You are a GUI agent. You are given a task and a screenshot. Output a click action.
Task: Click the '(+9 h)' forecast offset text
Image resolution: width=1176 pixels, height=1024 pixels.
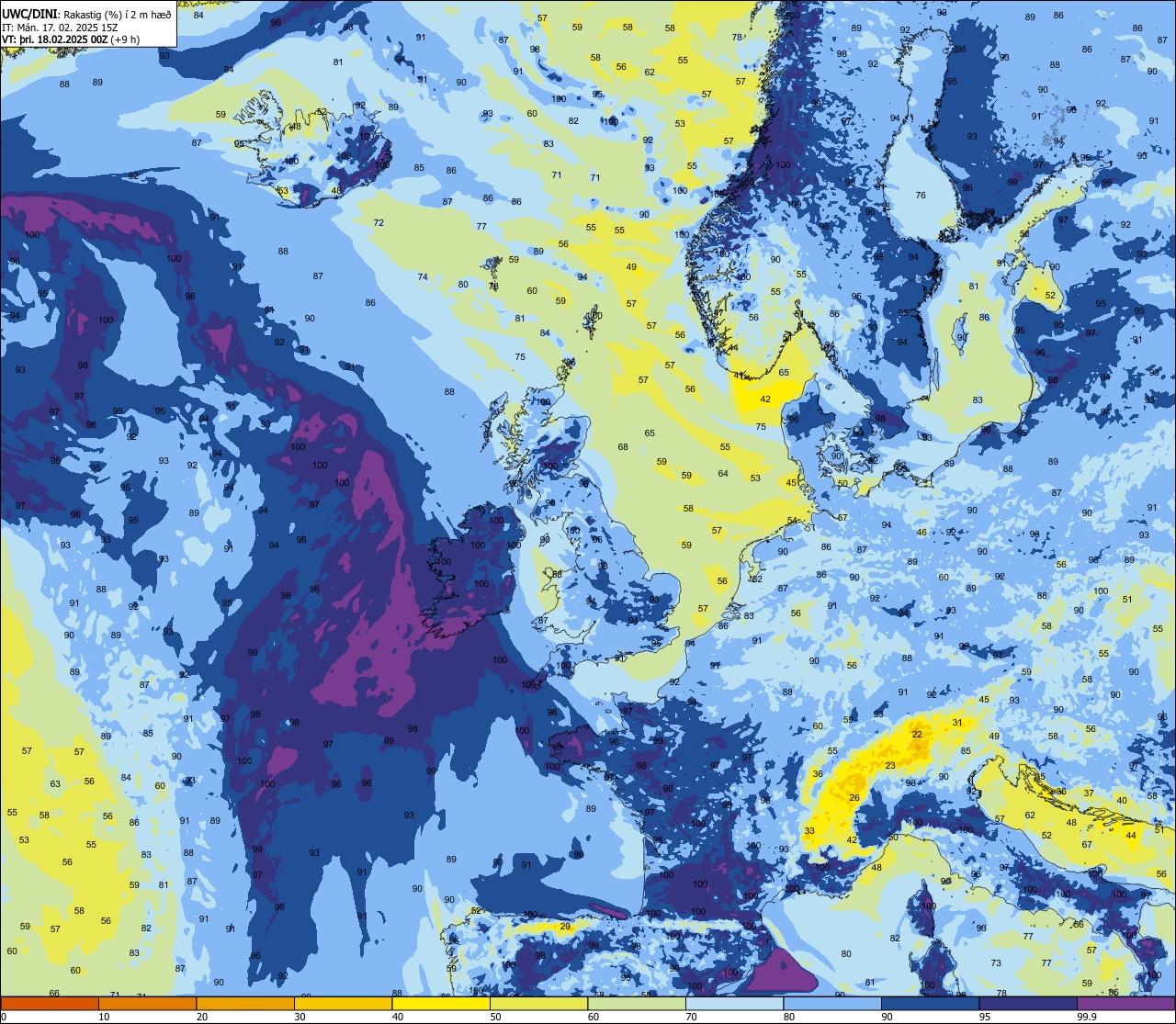(x=125, y=39)
